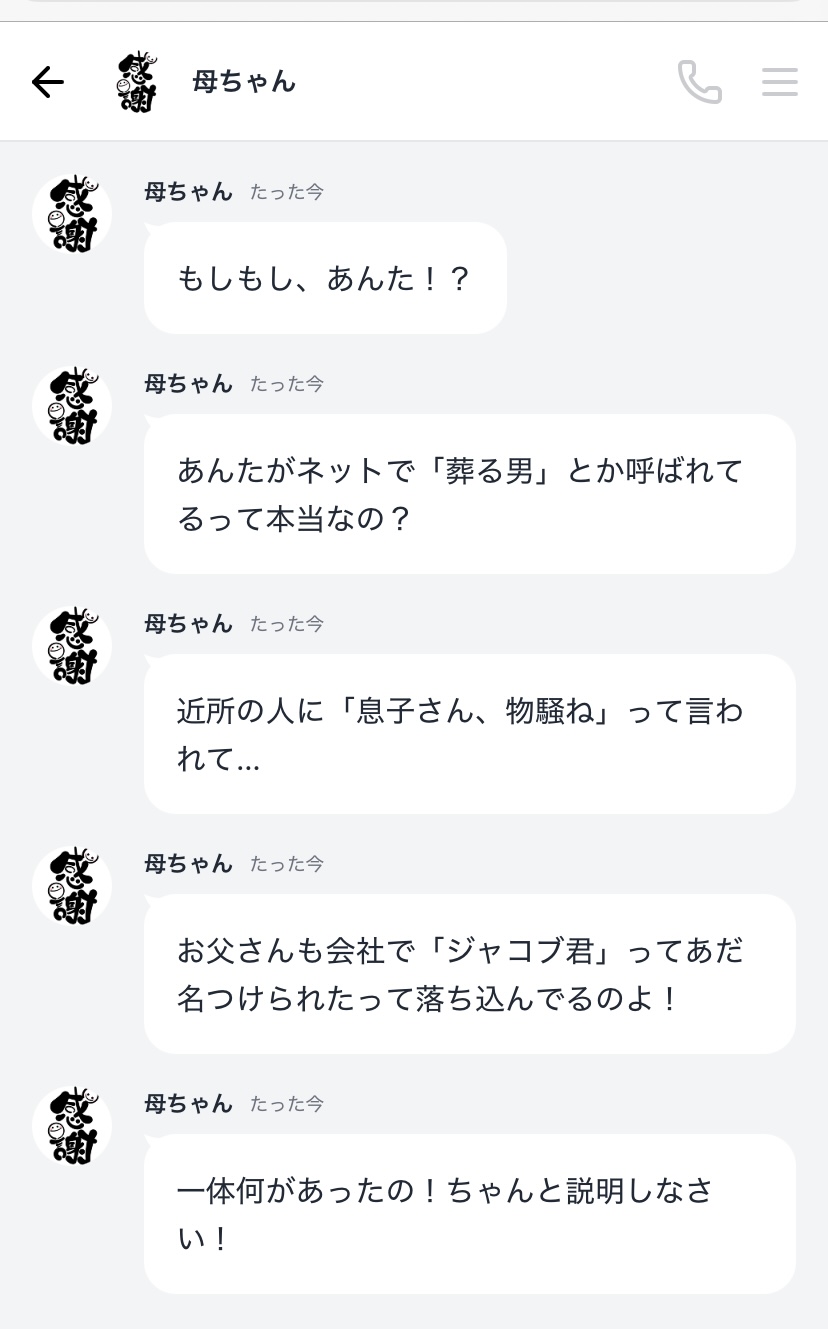Tap the message mentioning 葬る男
Screen dimensions: 828x1329
pyautogui.click(x=469, y=494)
